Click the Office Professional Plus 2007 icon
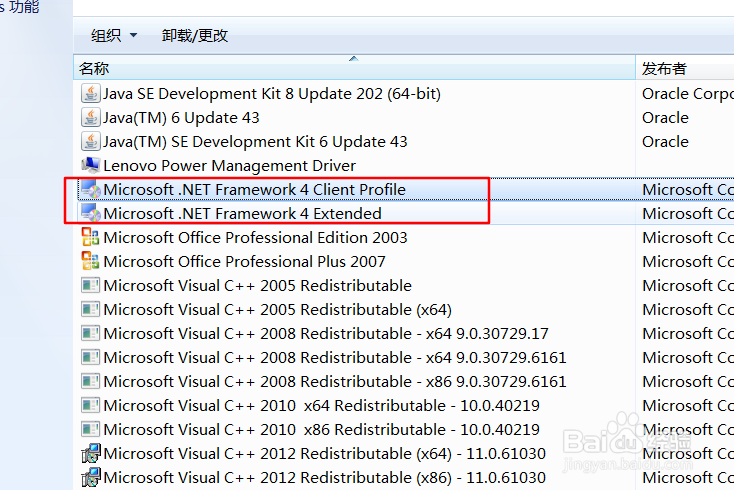 91,262
